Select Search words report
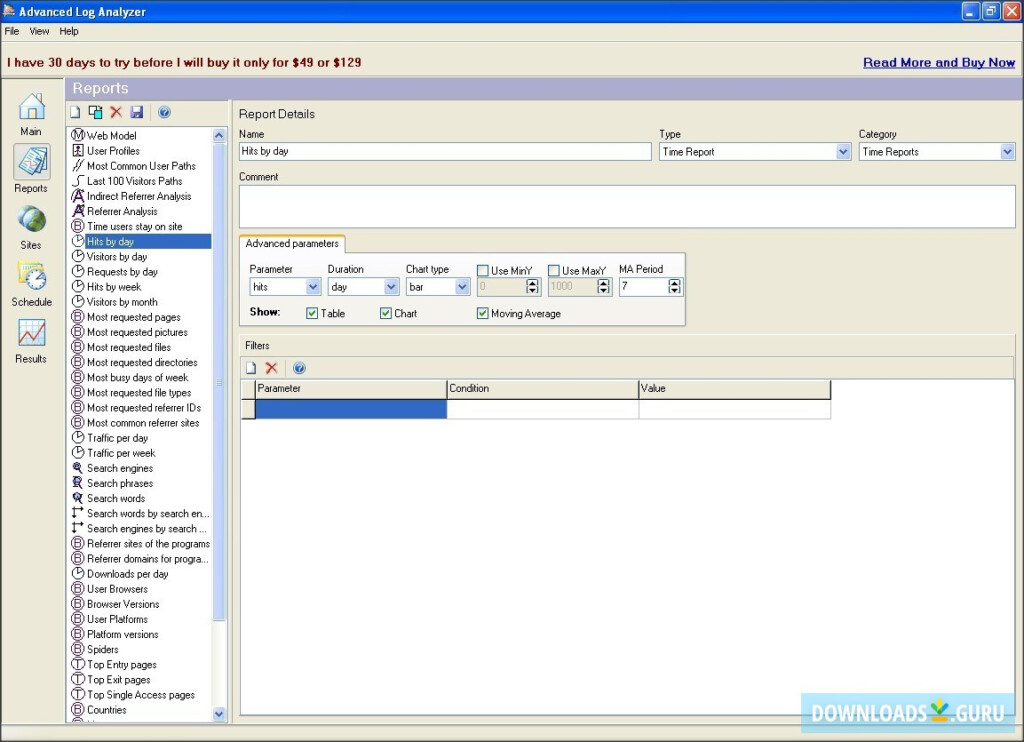Viewport: 1024px width, 742px height. (116, 498)
